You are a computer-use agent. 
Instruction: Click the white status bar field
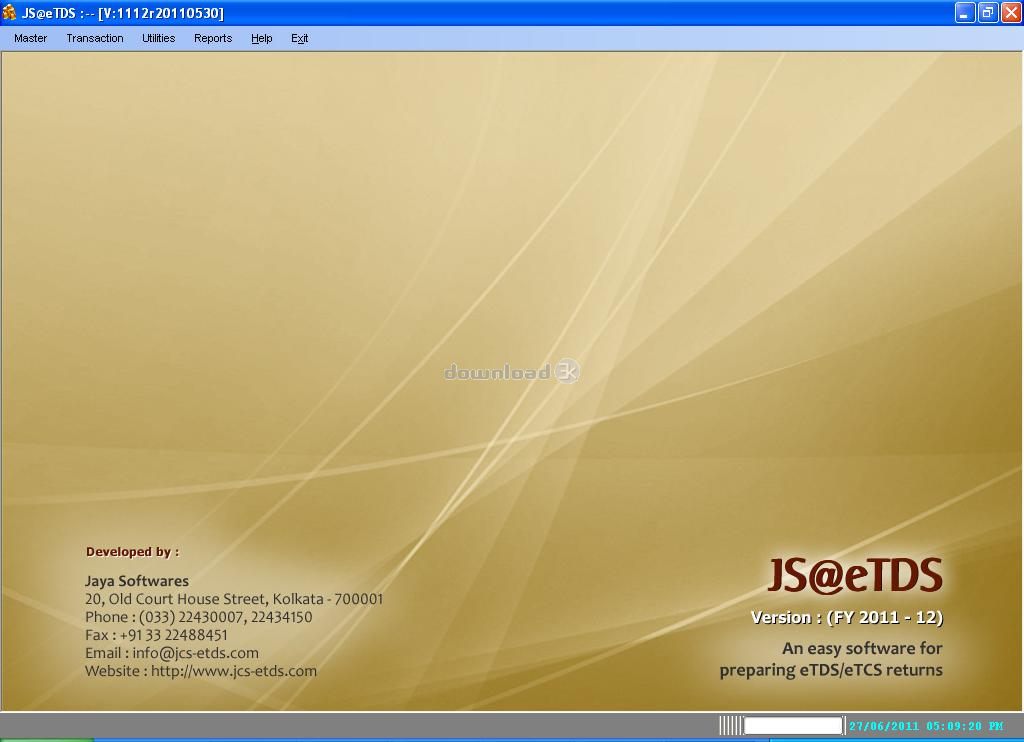pos(793,726)
